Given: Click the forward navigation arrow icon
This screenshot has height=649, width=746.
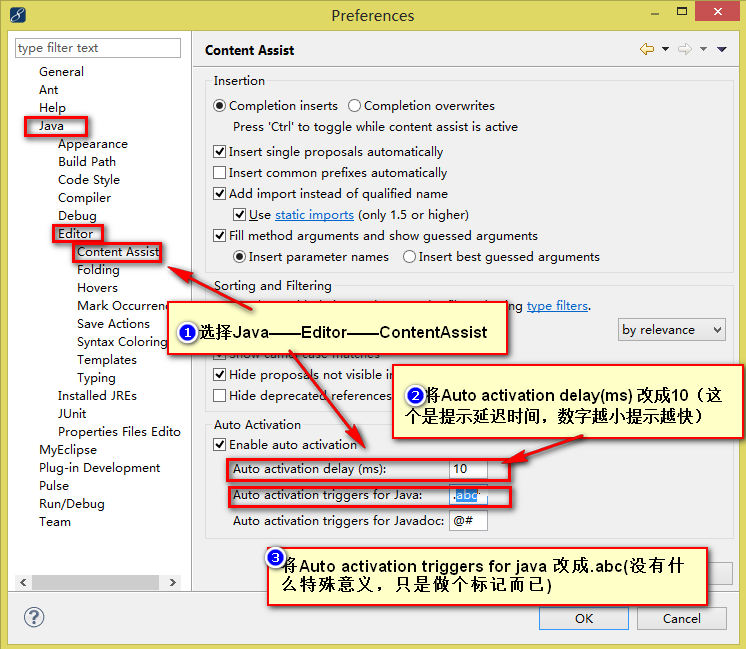Looking at the screenshot, I should [x=685, y=49].
